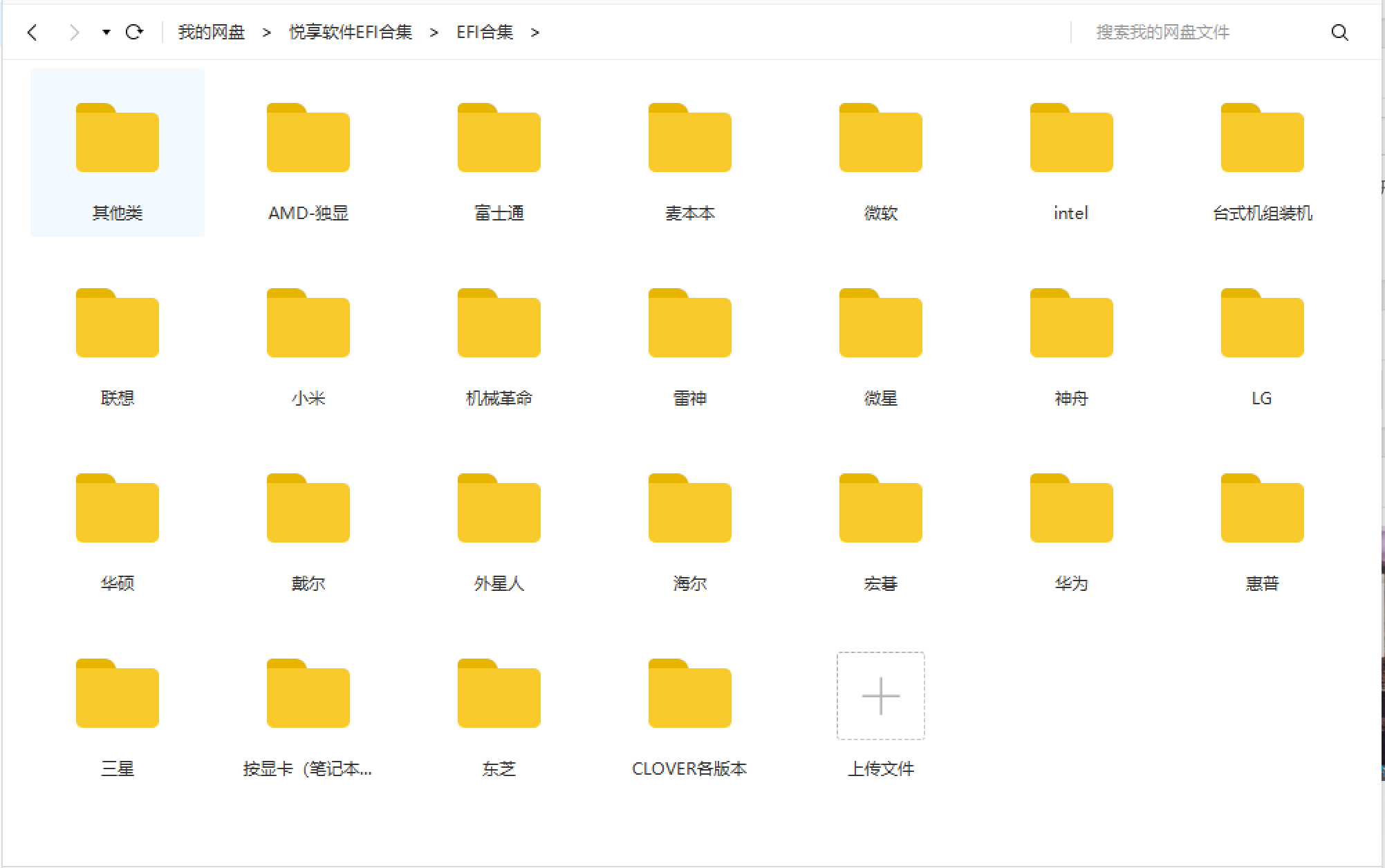Image resolution: width=1385 pixels, height=868 pixels.
Task: Select the 其他类 folder
Action: pos(118,138)
